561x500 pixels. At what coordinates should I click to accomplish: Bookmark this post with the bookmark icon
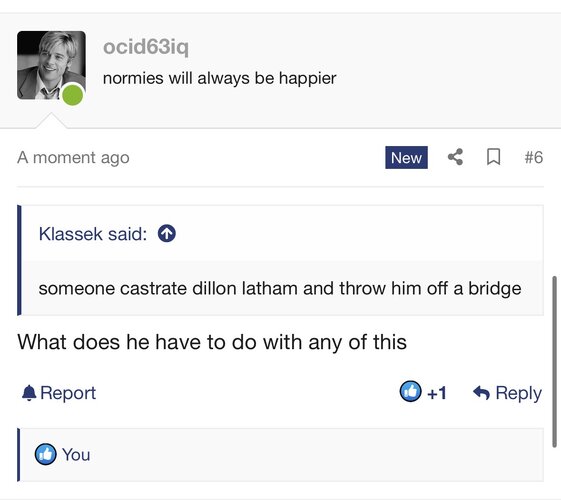pyautogui.click(x=493, y=157)
